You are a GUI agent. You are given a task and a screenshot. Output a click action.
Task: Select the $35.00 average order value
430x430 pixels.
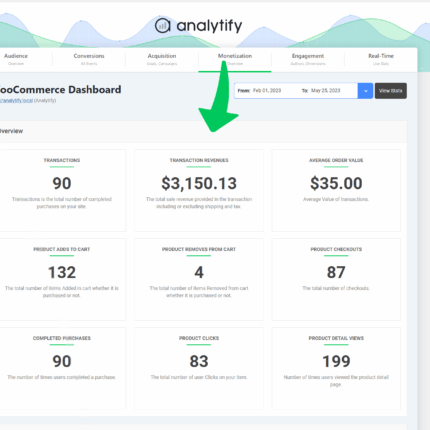pyautogui.click(x=336, y=183)
